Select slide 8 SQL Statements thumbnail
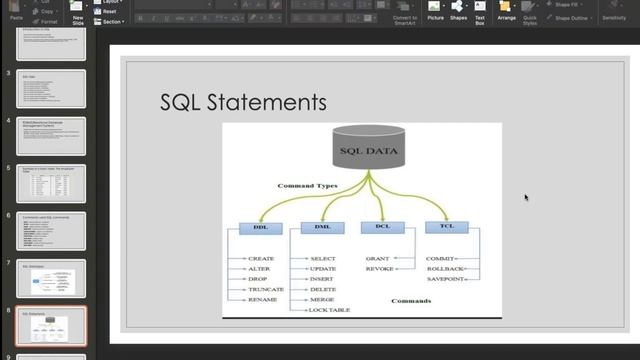The image size is (640, 360). (51, 326)
